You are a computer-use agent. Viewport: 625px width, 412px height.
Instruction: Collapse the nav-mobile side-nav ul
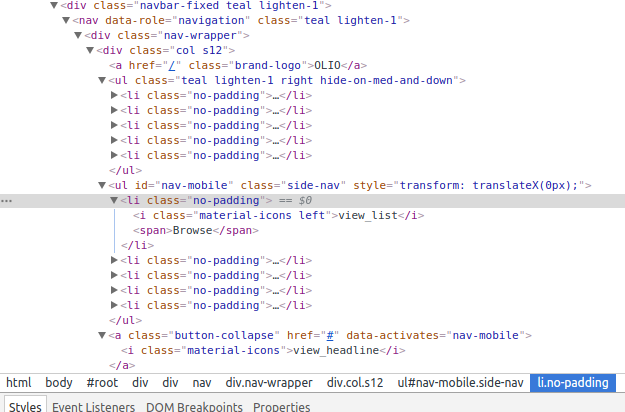(x=102, y=185)
